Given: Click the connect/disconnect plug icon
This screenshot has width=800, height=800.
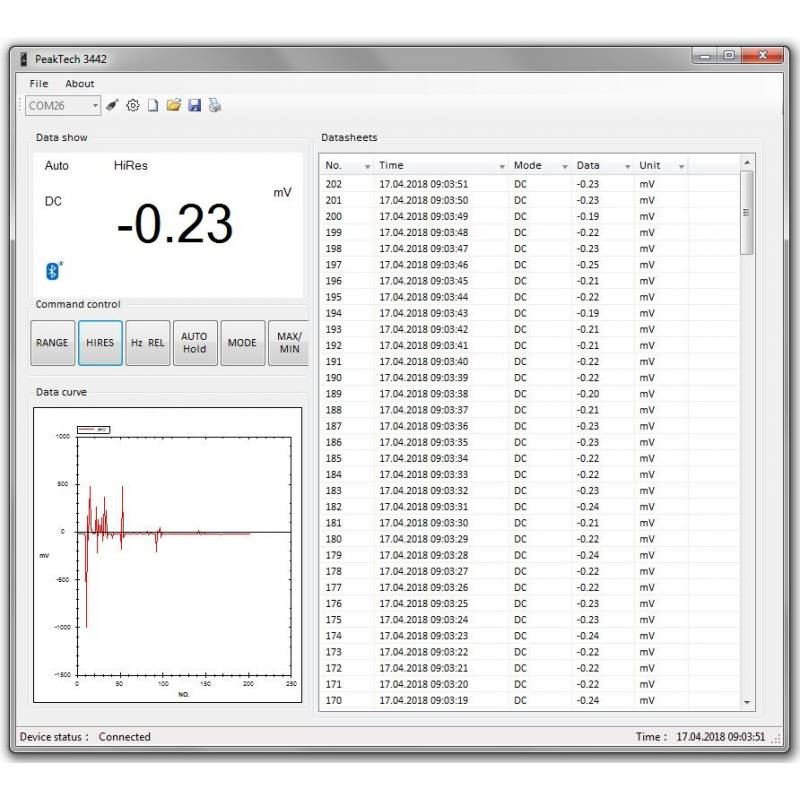Looking at the screenshot, I should pos(113,105).
